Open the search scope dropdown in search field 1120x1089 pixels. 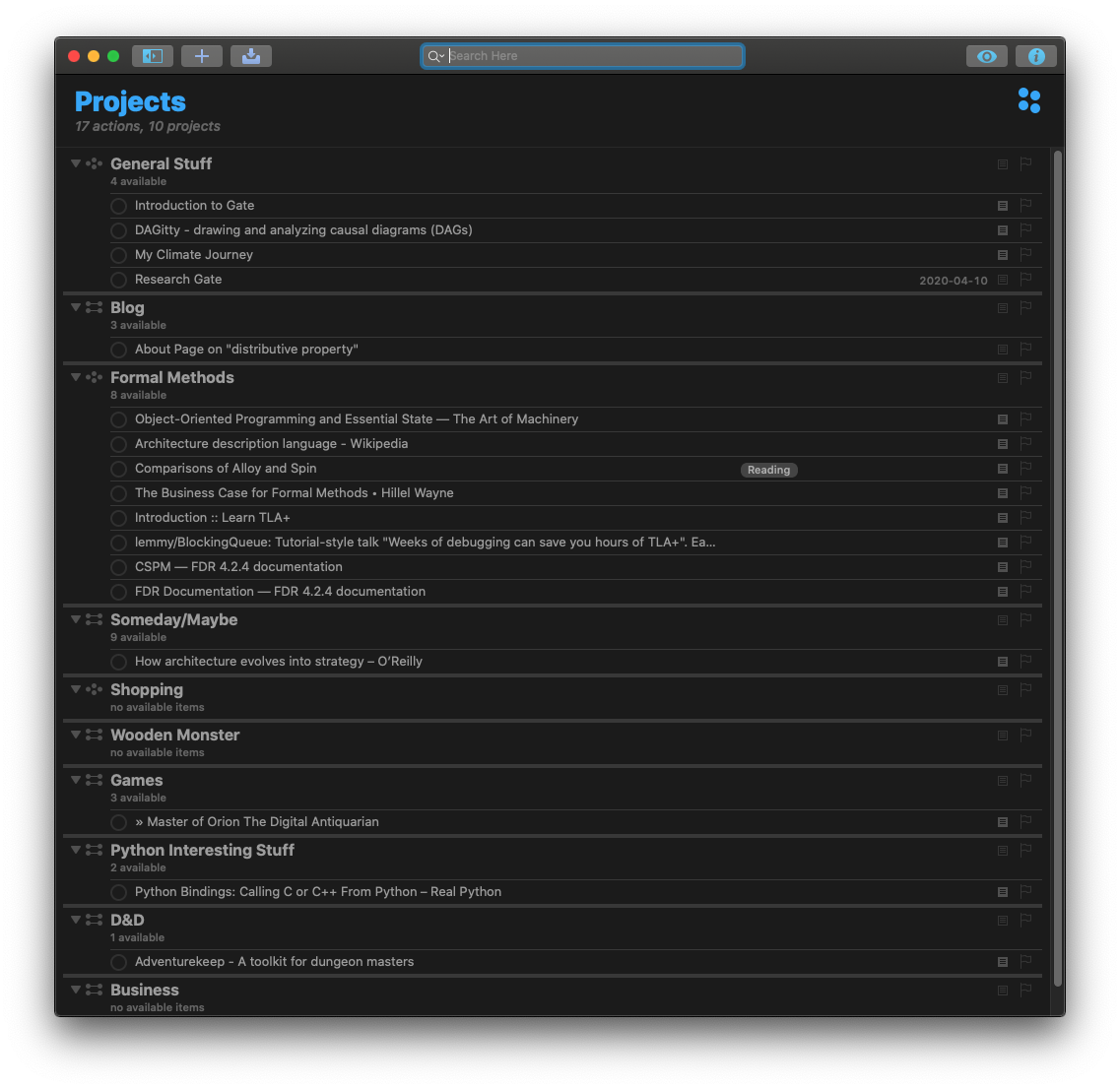[434, 56]
